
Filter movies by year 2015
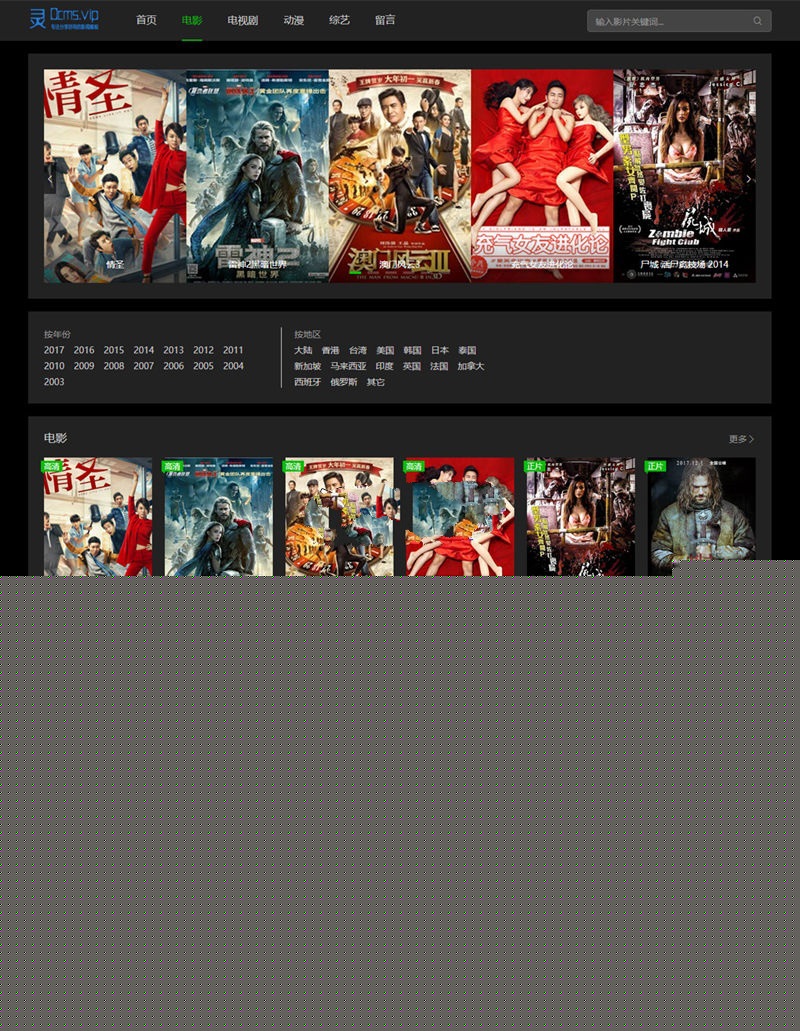(x=114, y=350)
